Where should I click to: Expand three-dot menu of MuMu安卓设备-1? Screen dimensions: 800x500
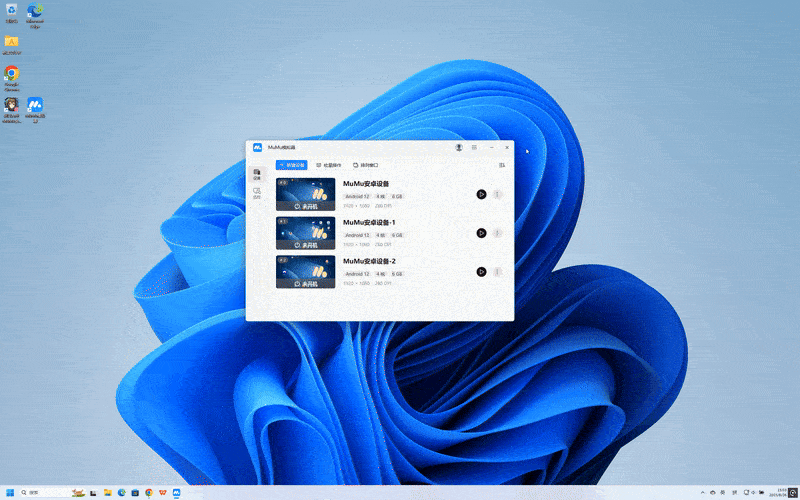[x=497, y=233]
